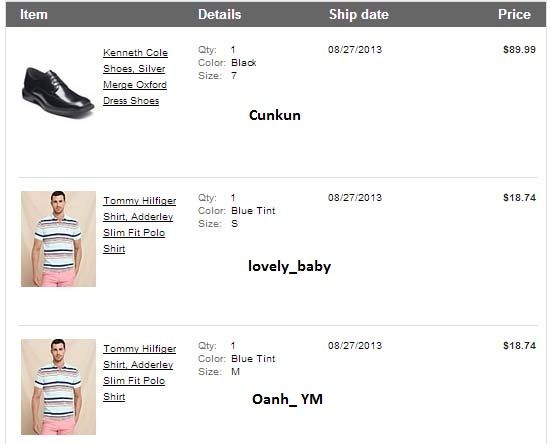Click the Details column header
Image resolution: width=554 pixels, height=444 pixels.
coord(219,14)
